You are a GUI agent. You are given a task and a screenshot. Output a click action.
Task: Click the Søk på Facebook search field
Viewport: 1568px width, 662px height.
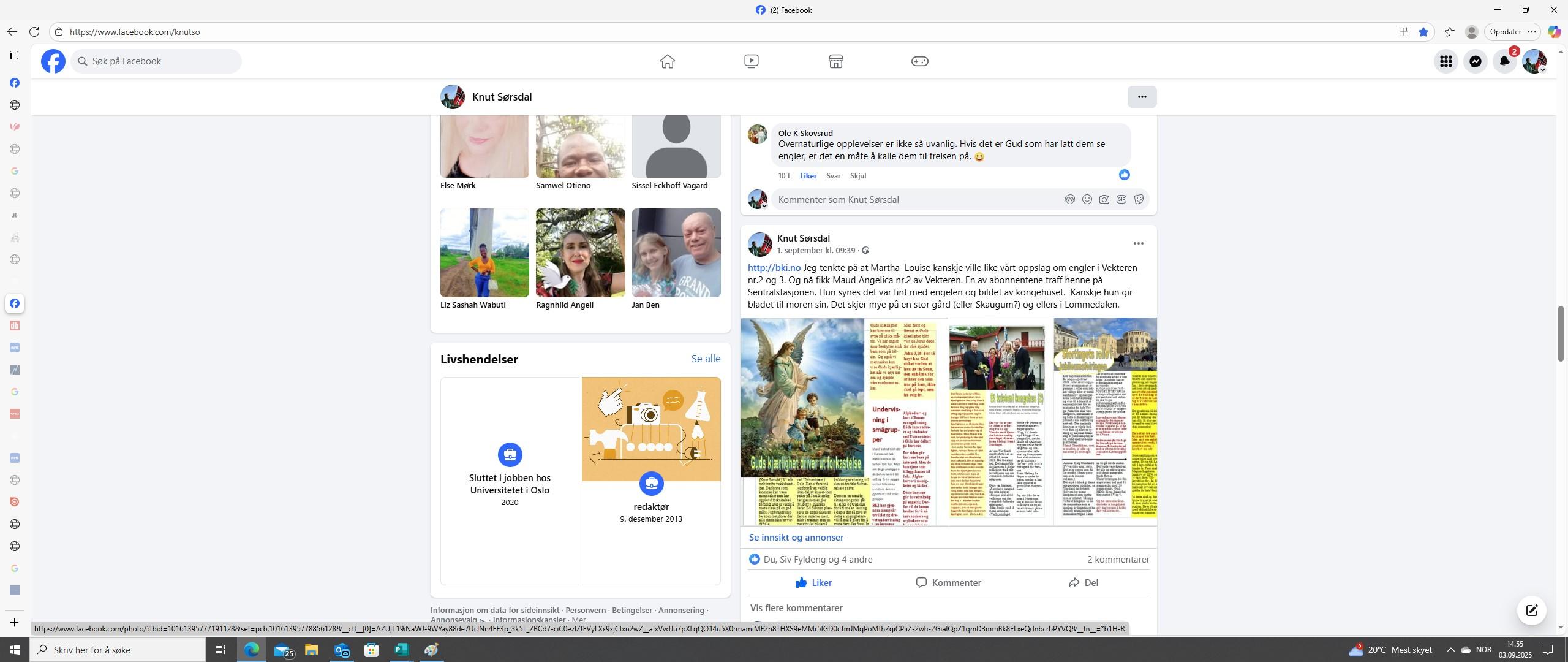[156, 61]
